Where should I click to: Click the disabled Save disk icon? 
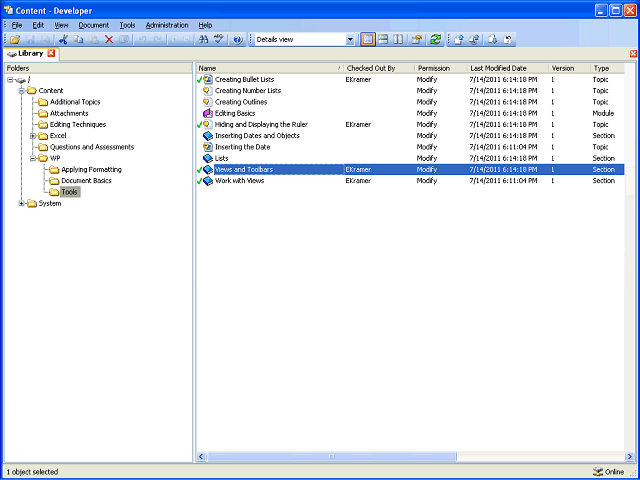click(x=31, y=40)
